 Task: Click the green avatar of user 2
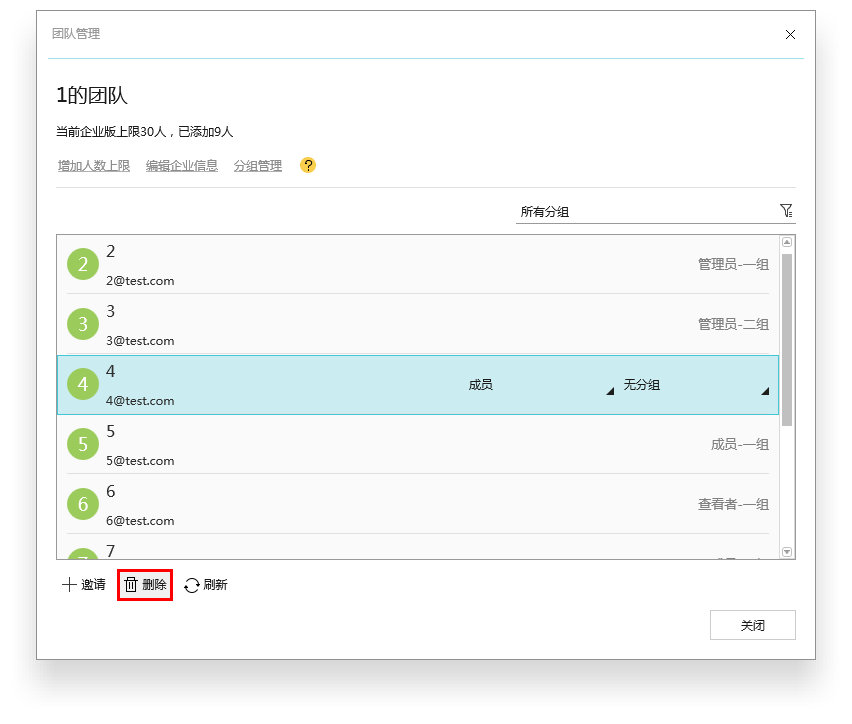coord(83,264)
